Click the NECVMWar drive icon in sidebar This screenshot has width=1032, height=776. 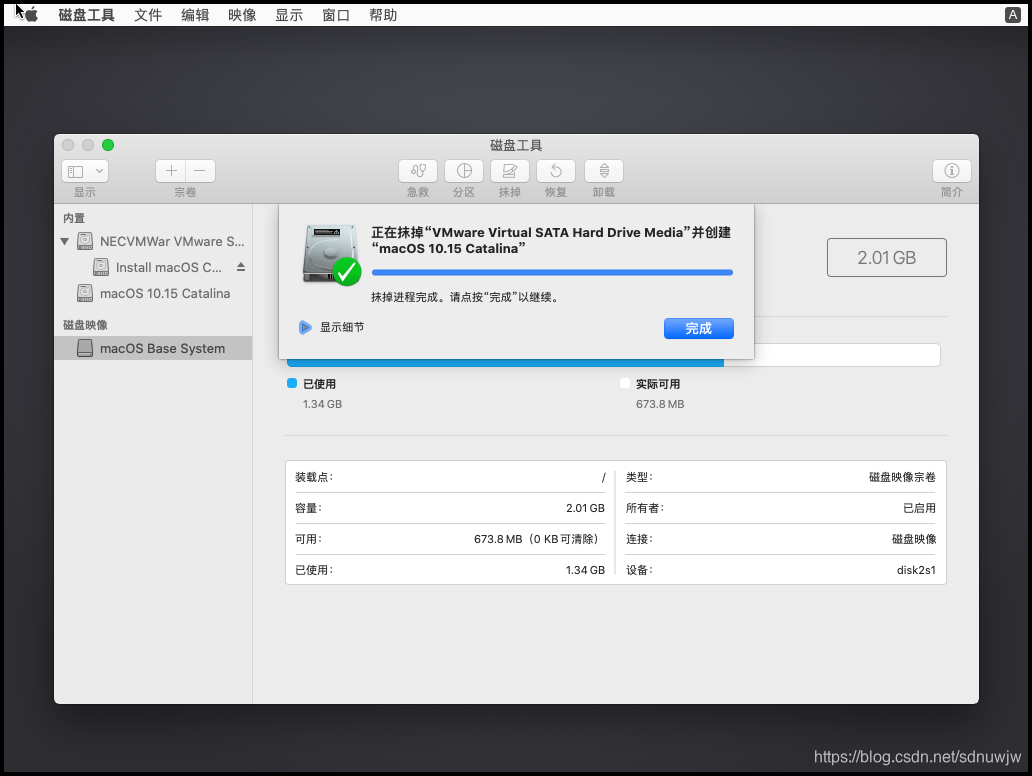(85, 241)
